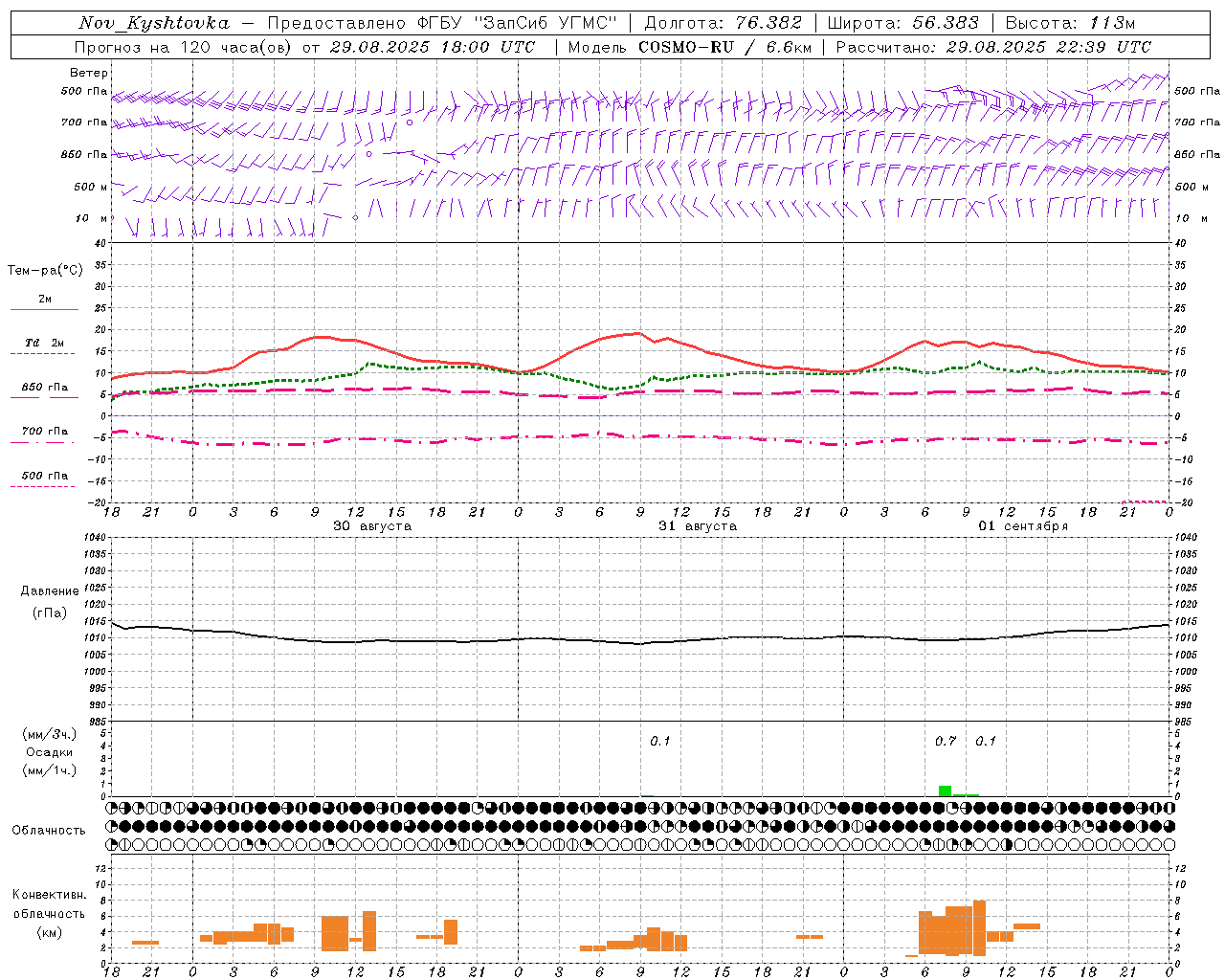Select the longitude value 76.382
The height and width of the screenshot is (980, 1225).
point(768,23)
